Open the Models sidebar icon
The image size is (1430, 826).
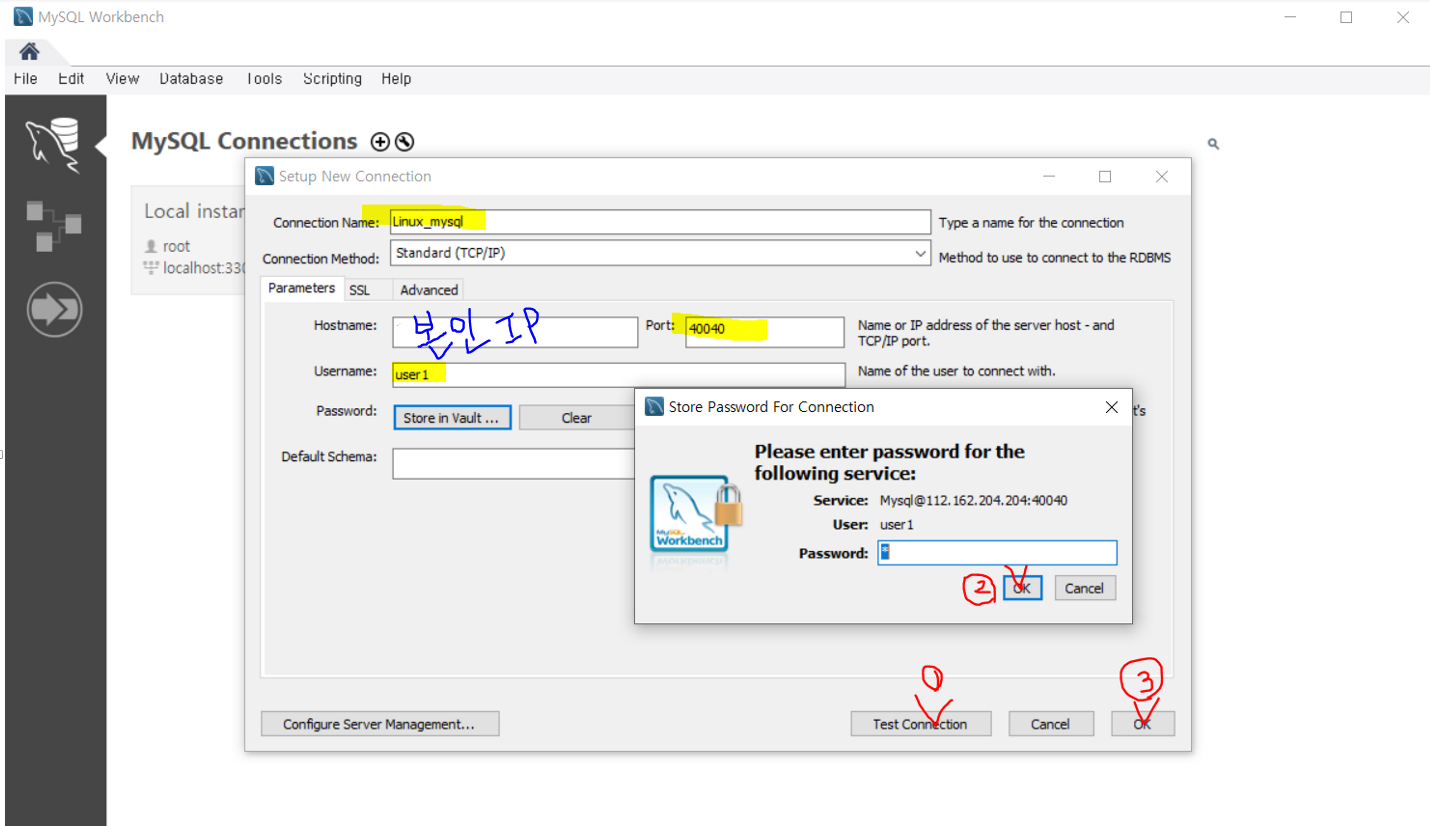point(53,226)
